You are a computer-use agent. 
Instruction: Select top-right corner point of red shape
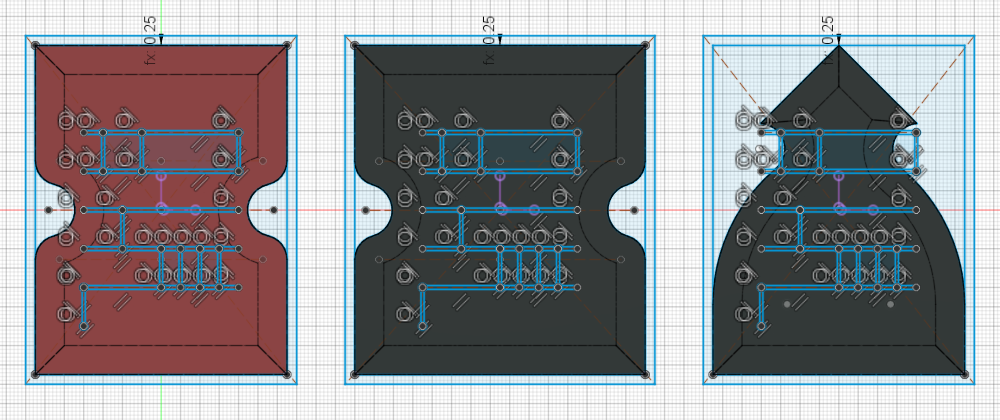(x=287, y=45)
